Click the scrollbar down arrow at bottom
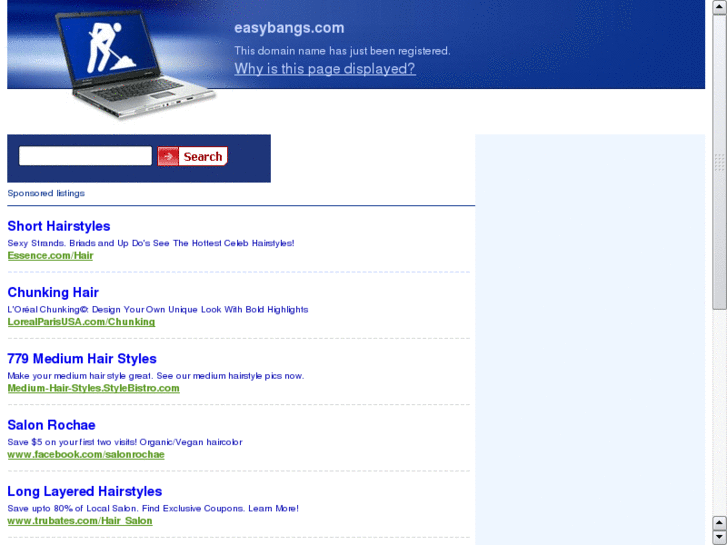Viewport: 727px width, 545px height. coord(719,537)
